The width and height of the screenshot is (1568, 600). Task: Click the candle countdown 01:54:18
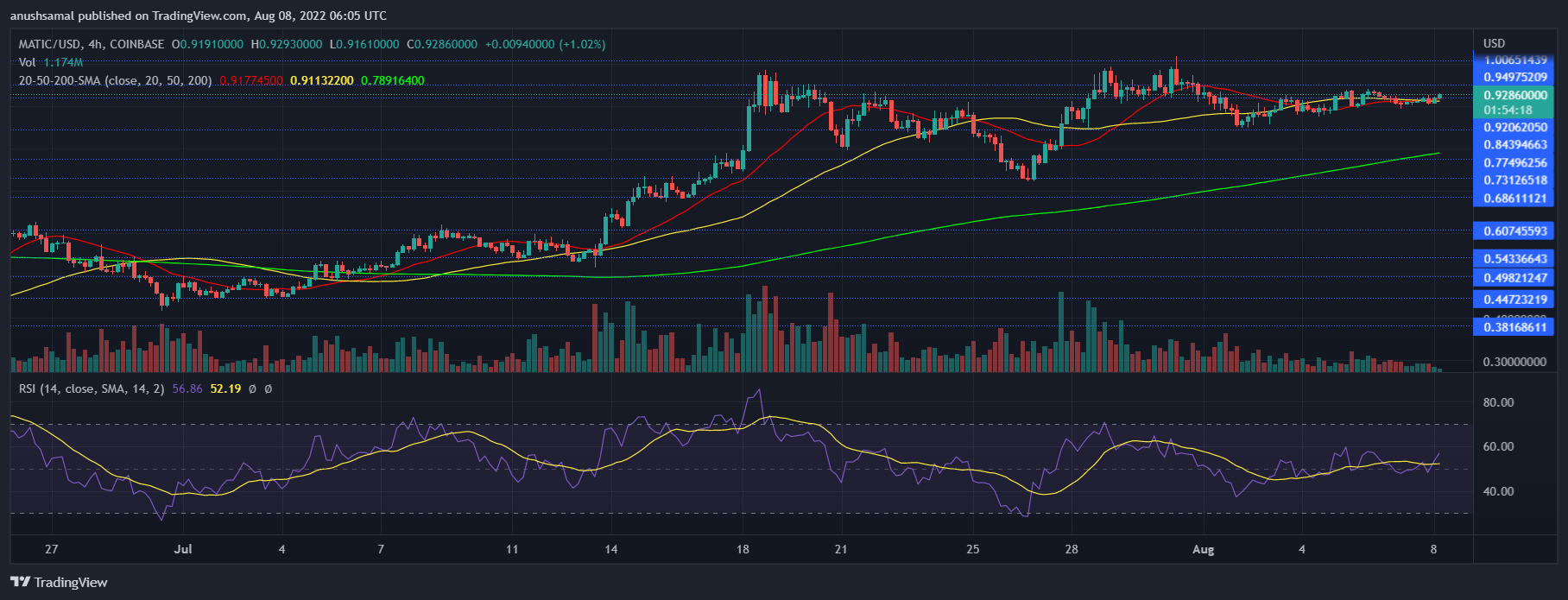pyautogui.click(x=1508, y=111)
